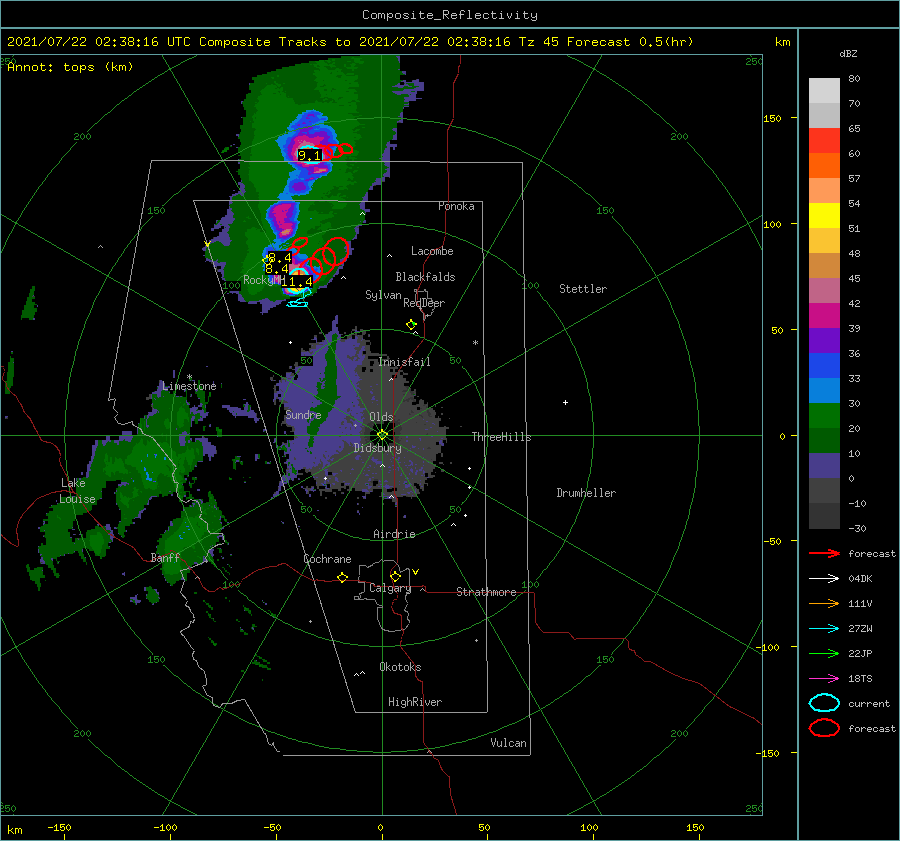Click the red forecast arrow legend icon
Screen dimensions: 900x841
[824, 553]
